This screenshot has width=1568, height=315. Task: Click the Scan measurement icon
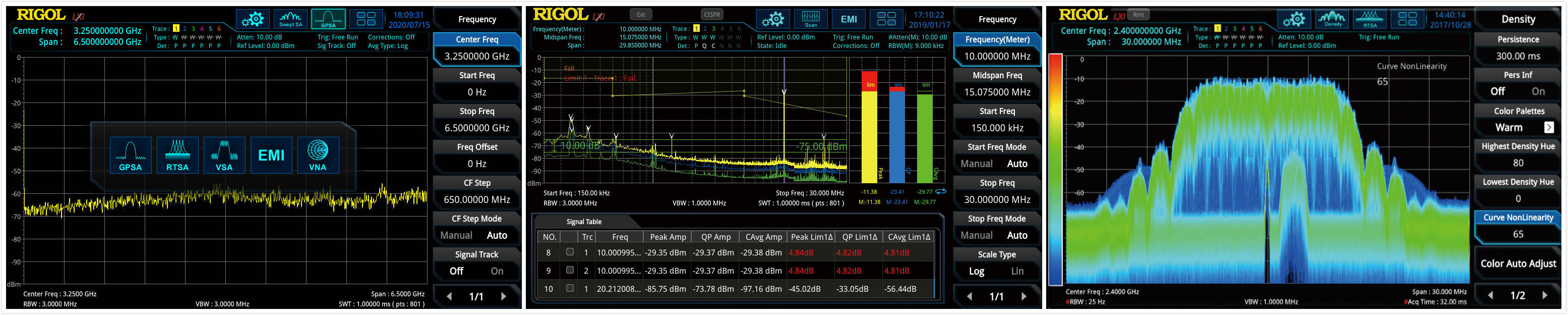(x=811, y=20)
